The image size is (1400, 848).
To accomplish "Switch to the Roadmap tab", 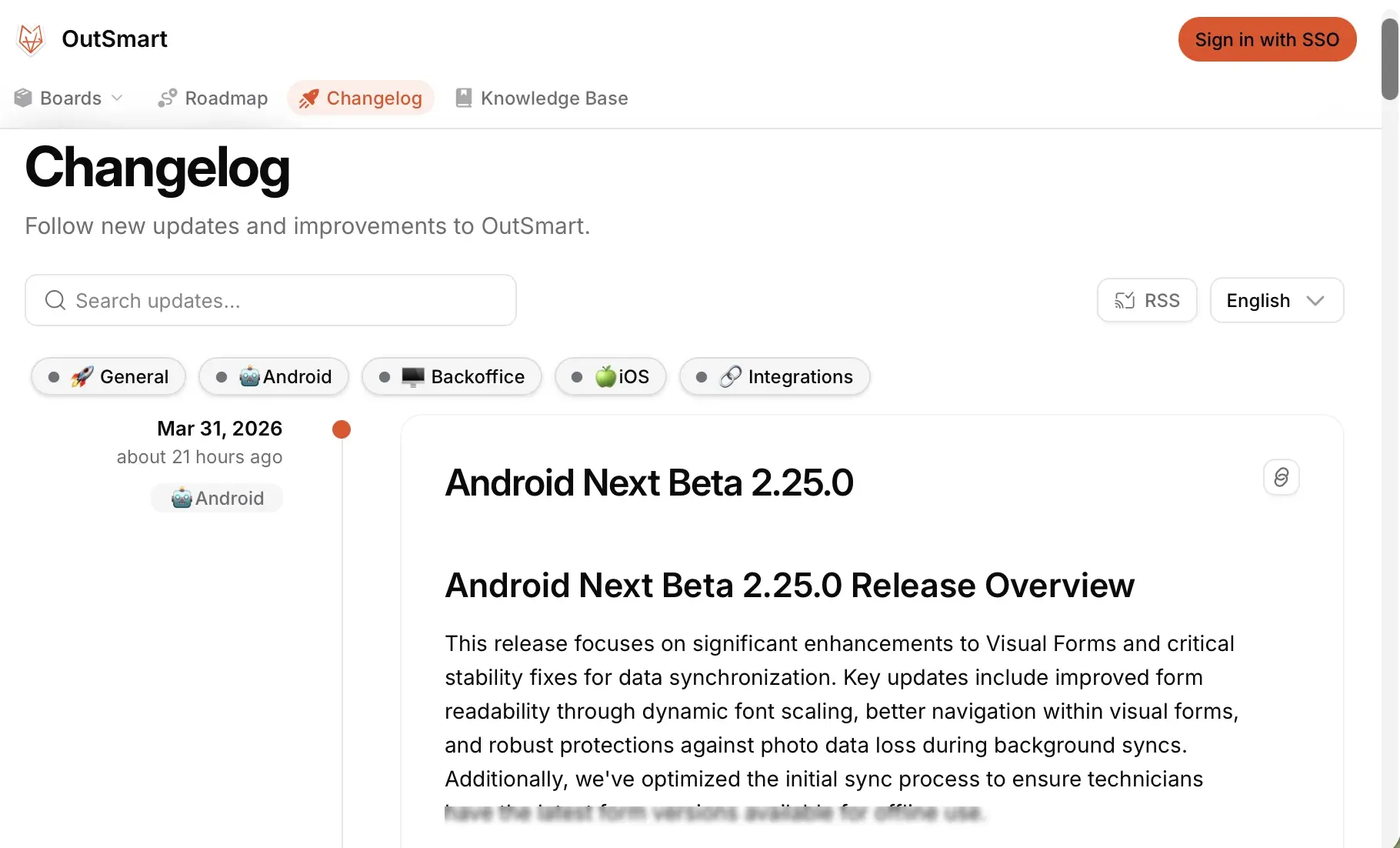I will [212, 98].
